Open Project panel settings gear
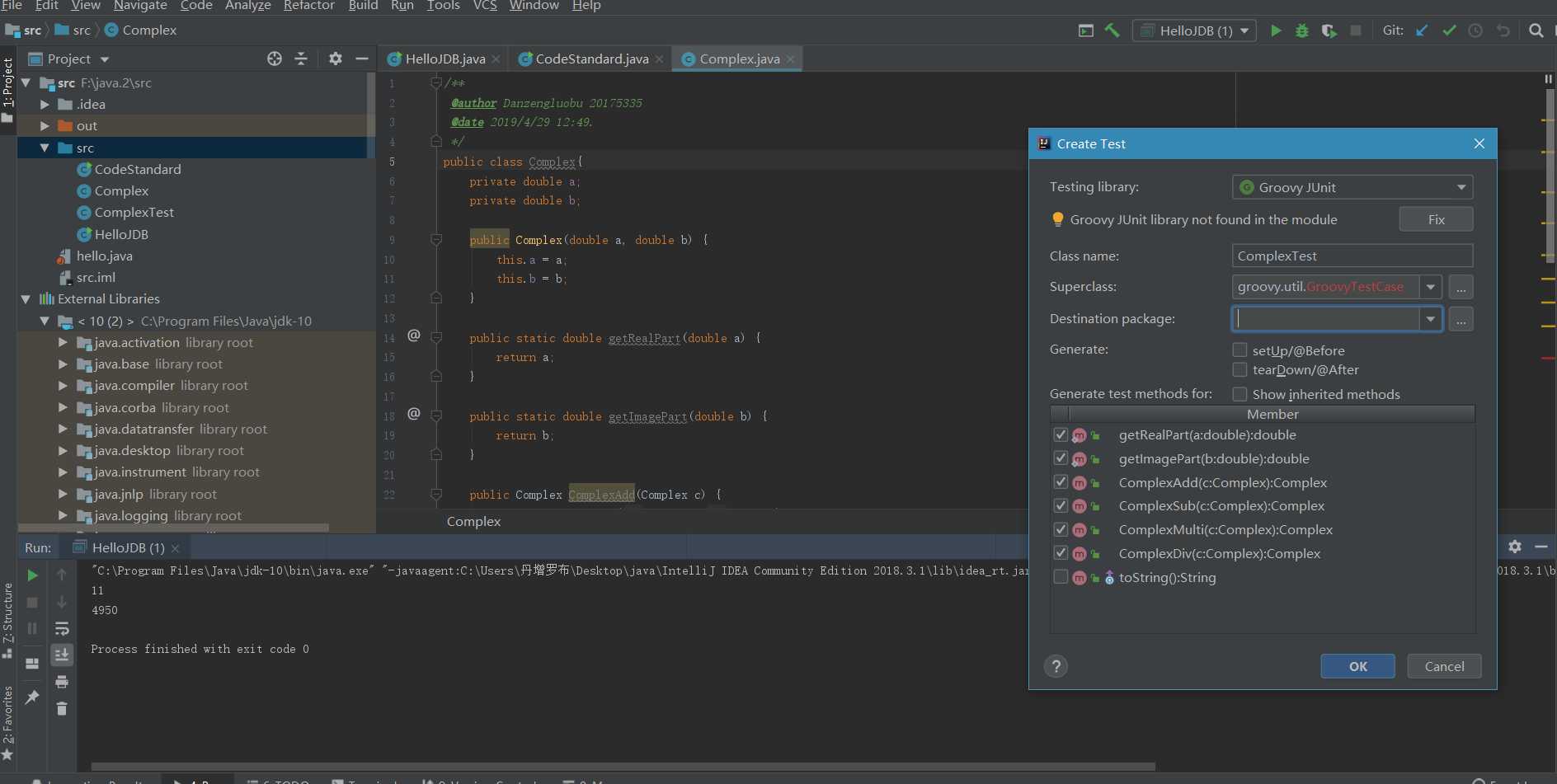 [x=335, y=59]
